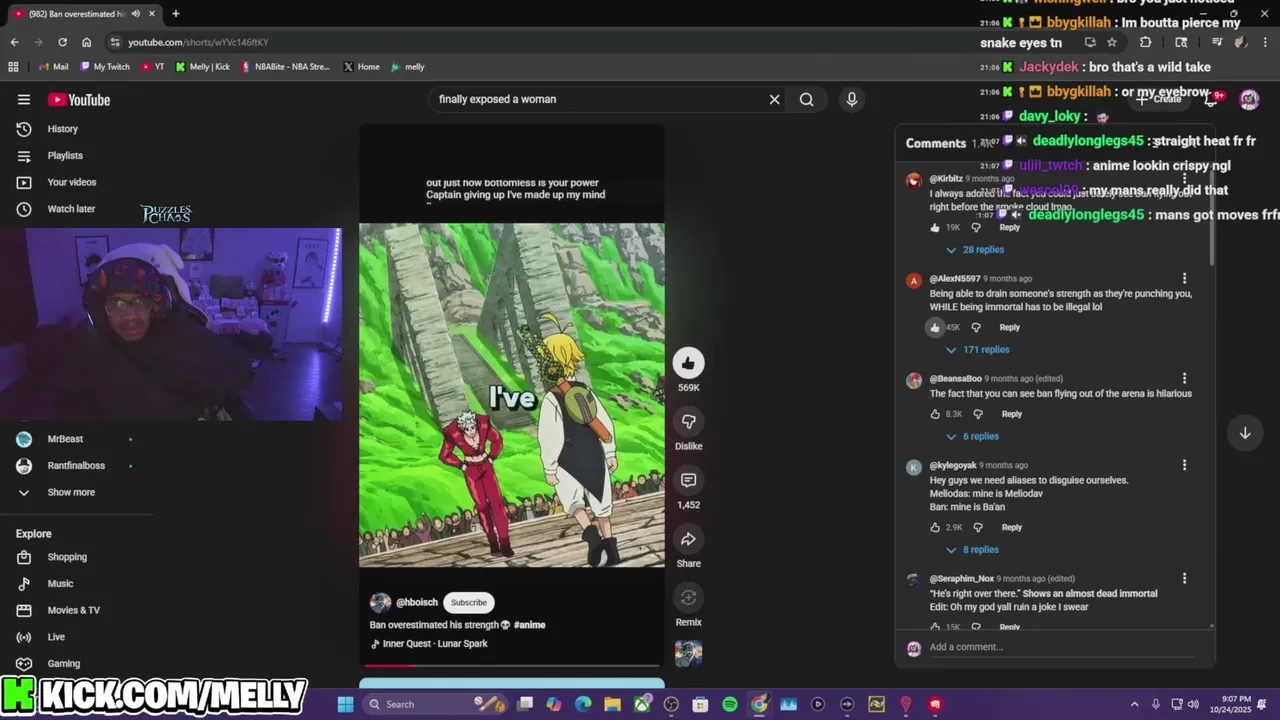Viewport: 1280px width, 720px height.
Task: Dislike the kylegoyak comment
Action: [978, 527]
